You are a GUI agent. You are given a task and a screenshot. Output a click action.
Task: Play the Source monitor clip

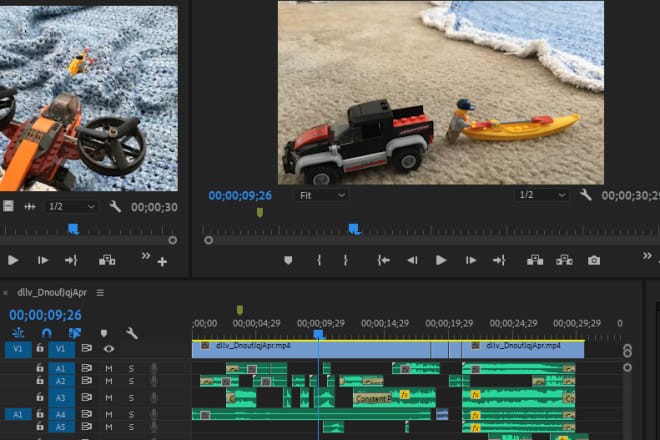point(13,260)
